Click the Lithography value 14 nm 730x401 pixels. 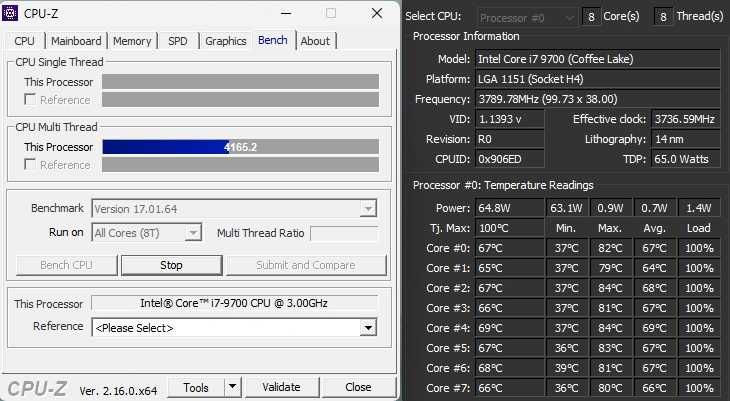coord(686,139)
